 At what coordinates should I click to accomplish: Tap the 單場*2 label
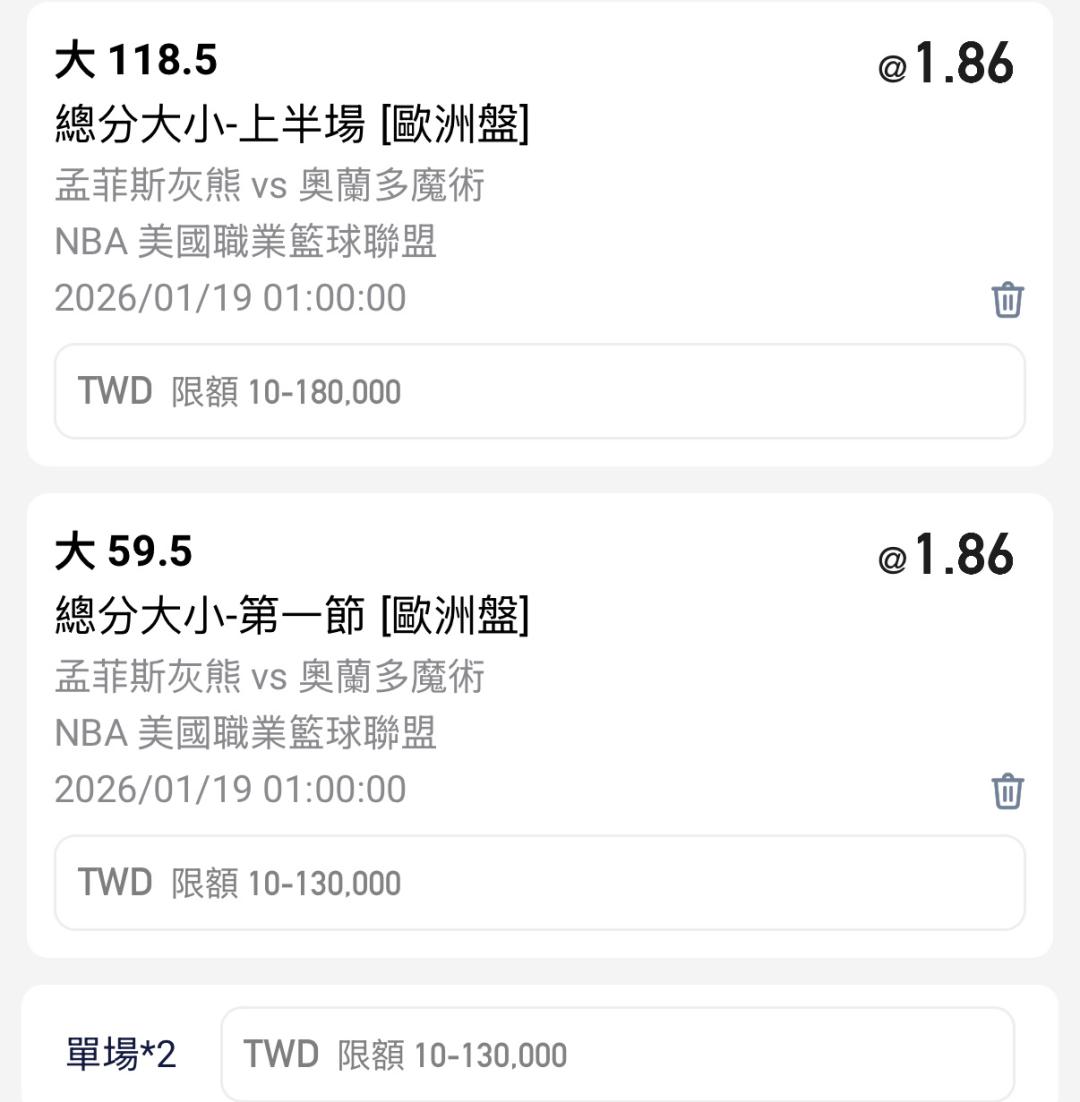(121, 1055)
